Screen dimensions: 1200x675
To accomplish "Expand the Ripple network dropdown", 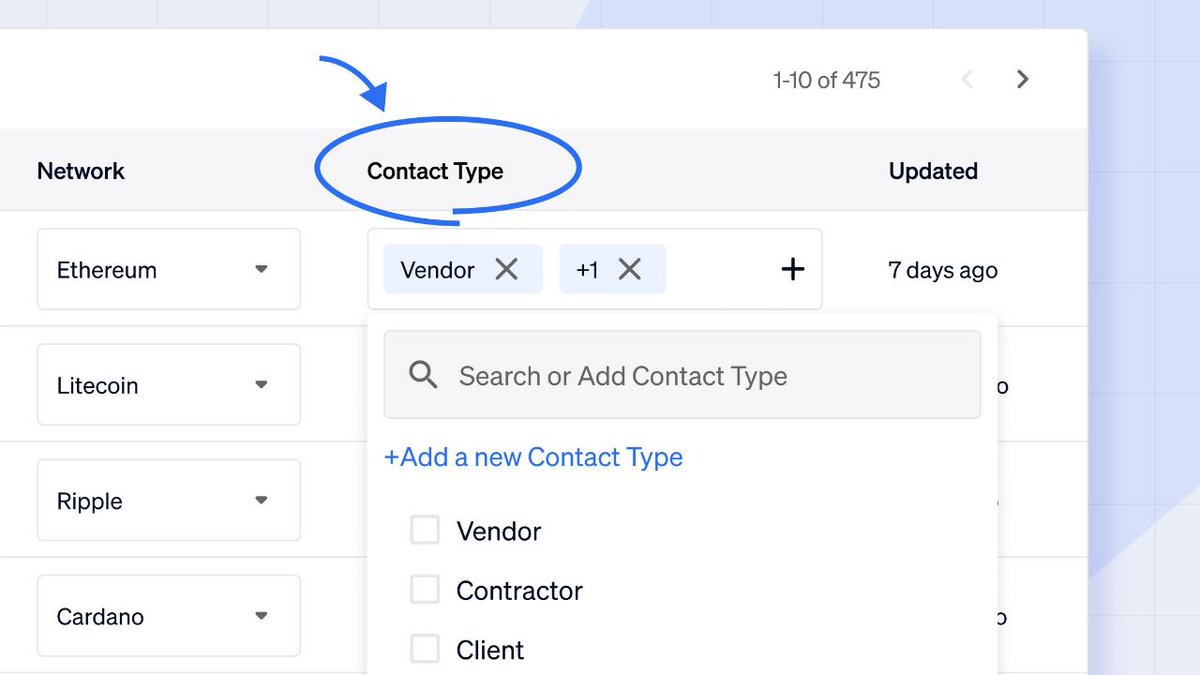I will click(x=169, y=500).
